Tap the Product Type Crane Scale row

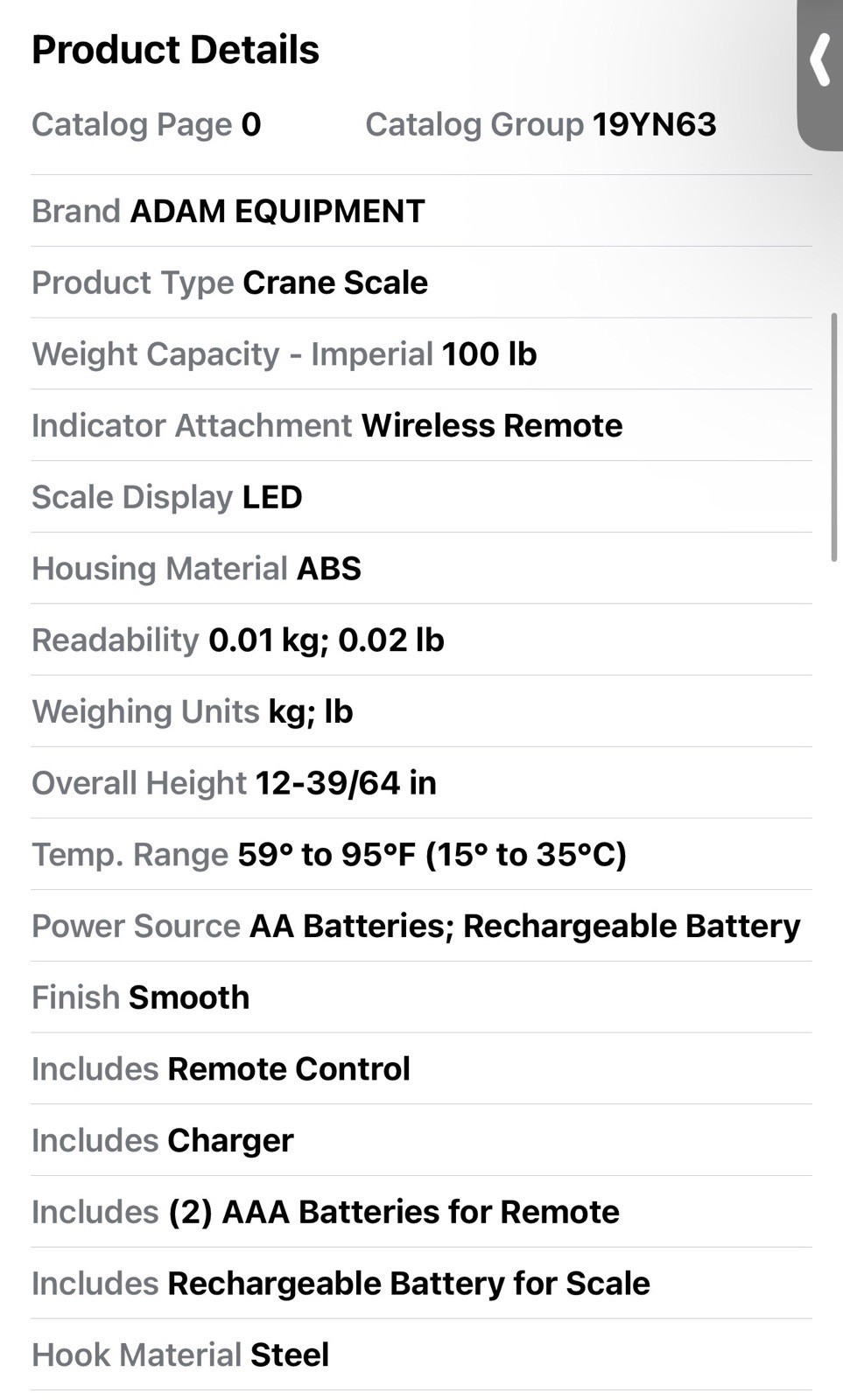[421, 283]
